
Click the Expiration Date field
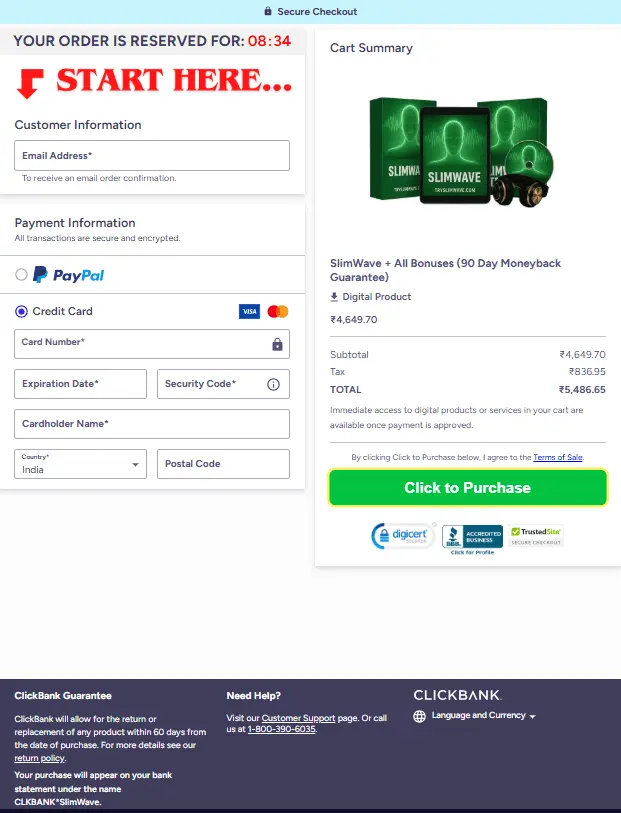(80, 384)
